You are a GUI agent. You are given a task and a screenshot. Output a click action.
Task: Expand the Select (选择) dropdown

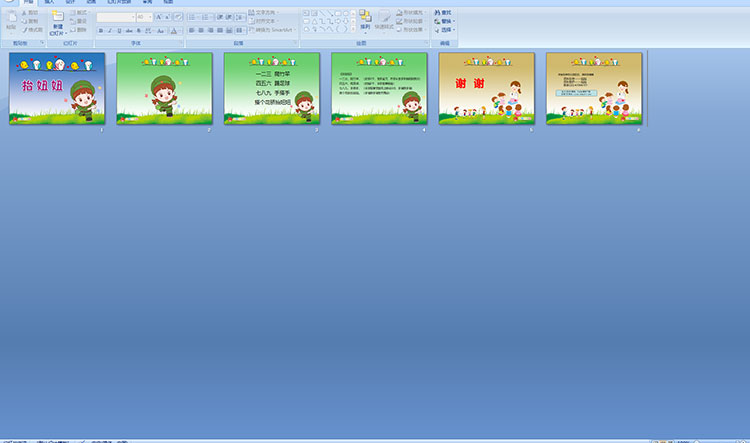tap(445, 30)
